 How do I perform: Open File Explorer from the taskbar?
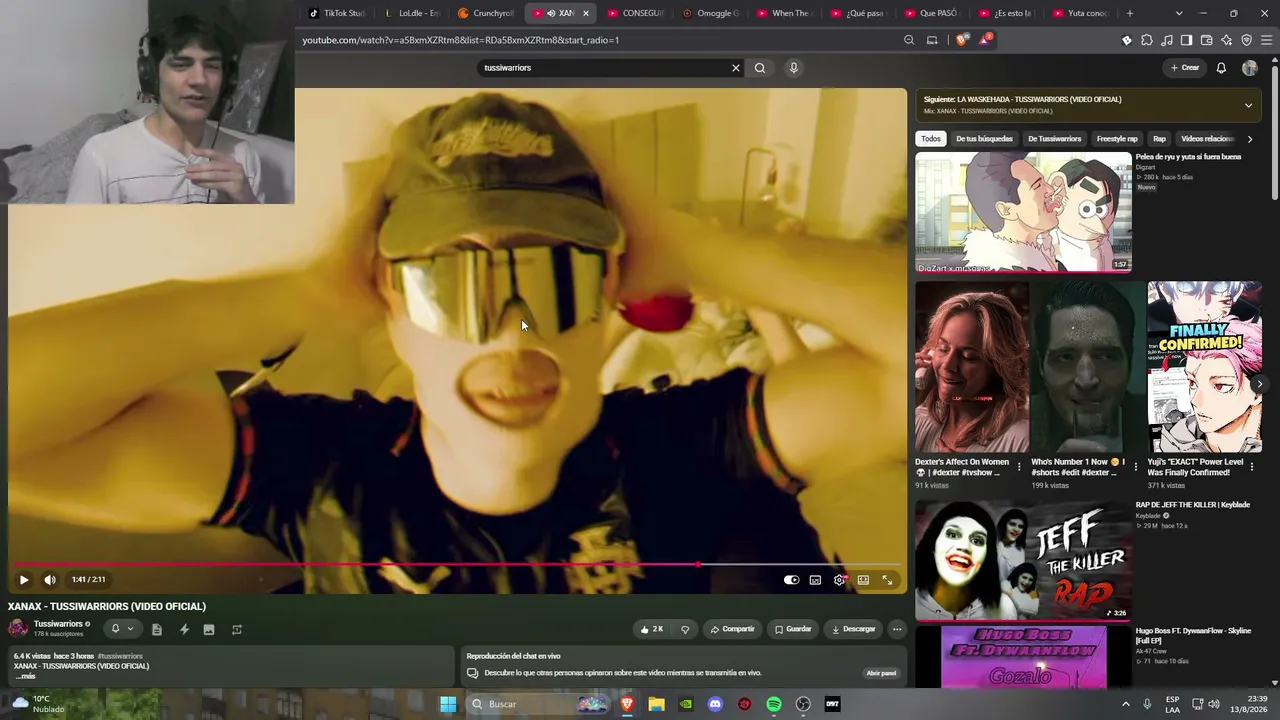[656, 704]
